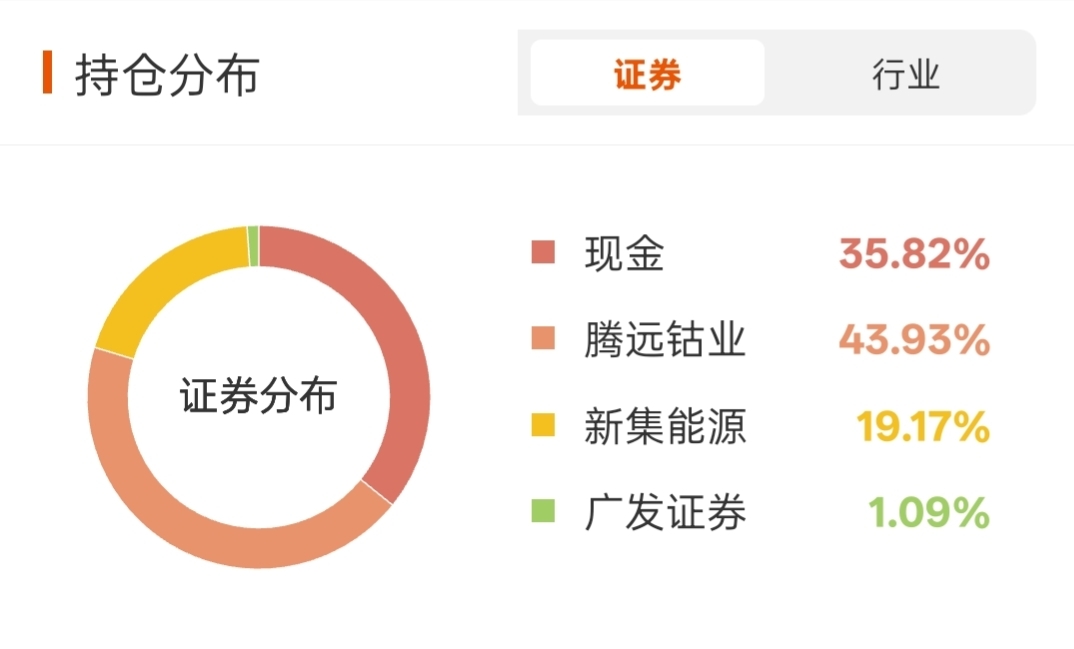The height and width of the screenshot is (649, 1074).
Task: Switch to the 证券 tab
Action: 647,73
